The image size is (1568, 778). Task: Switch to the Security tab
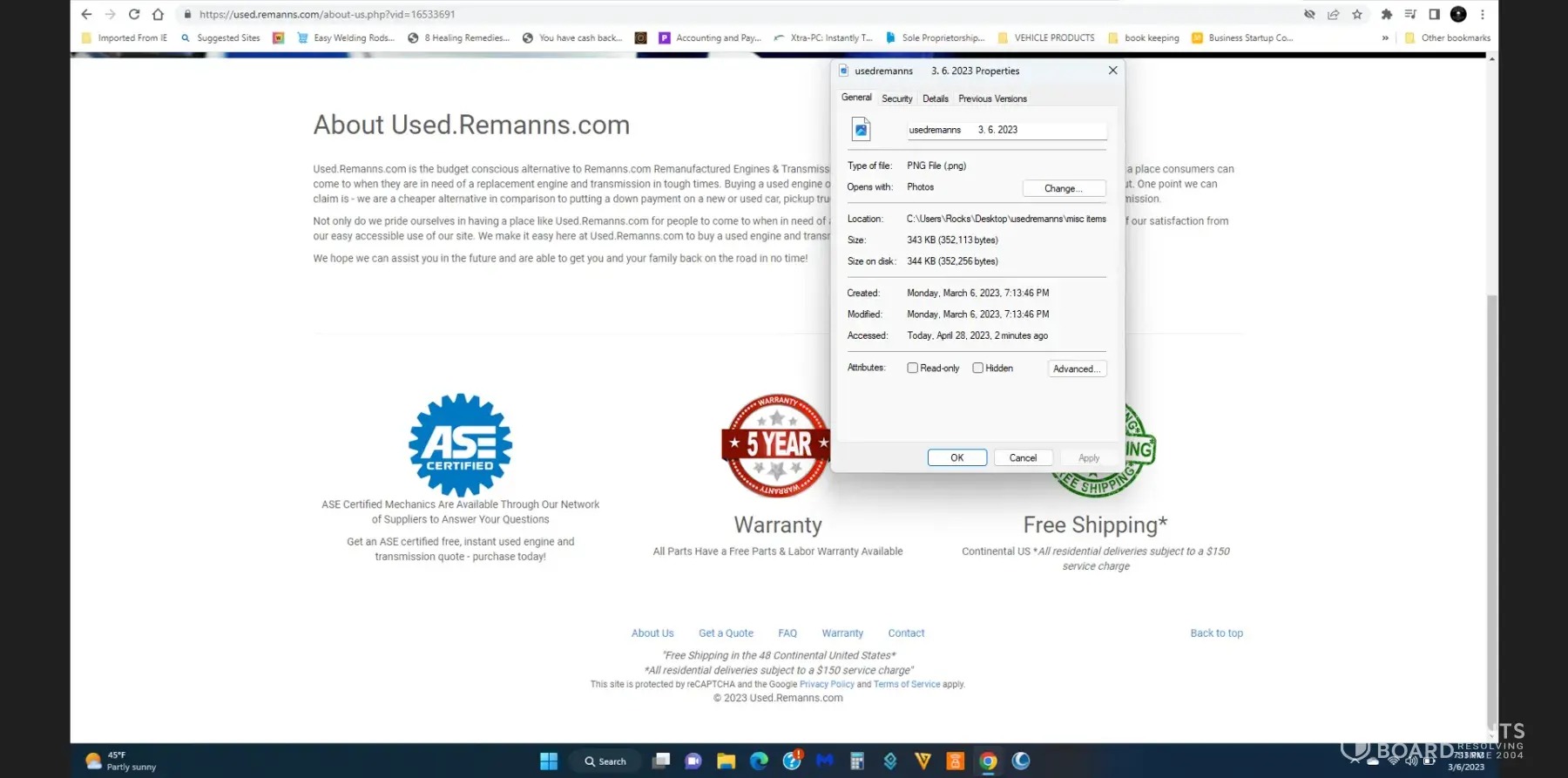[897, 98]
